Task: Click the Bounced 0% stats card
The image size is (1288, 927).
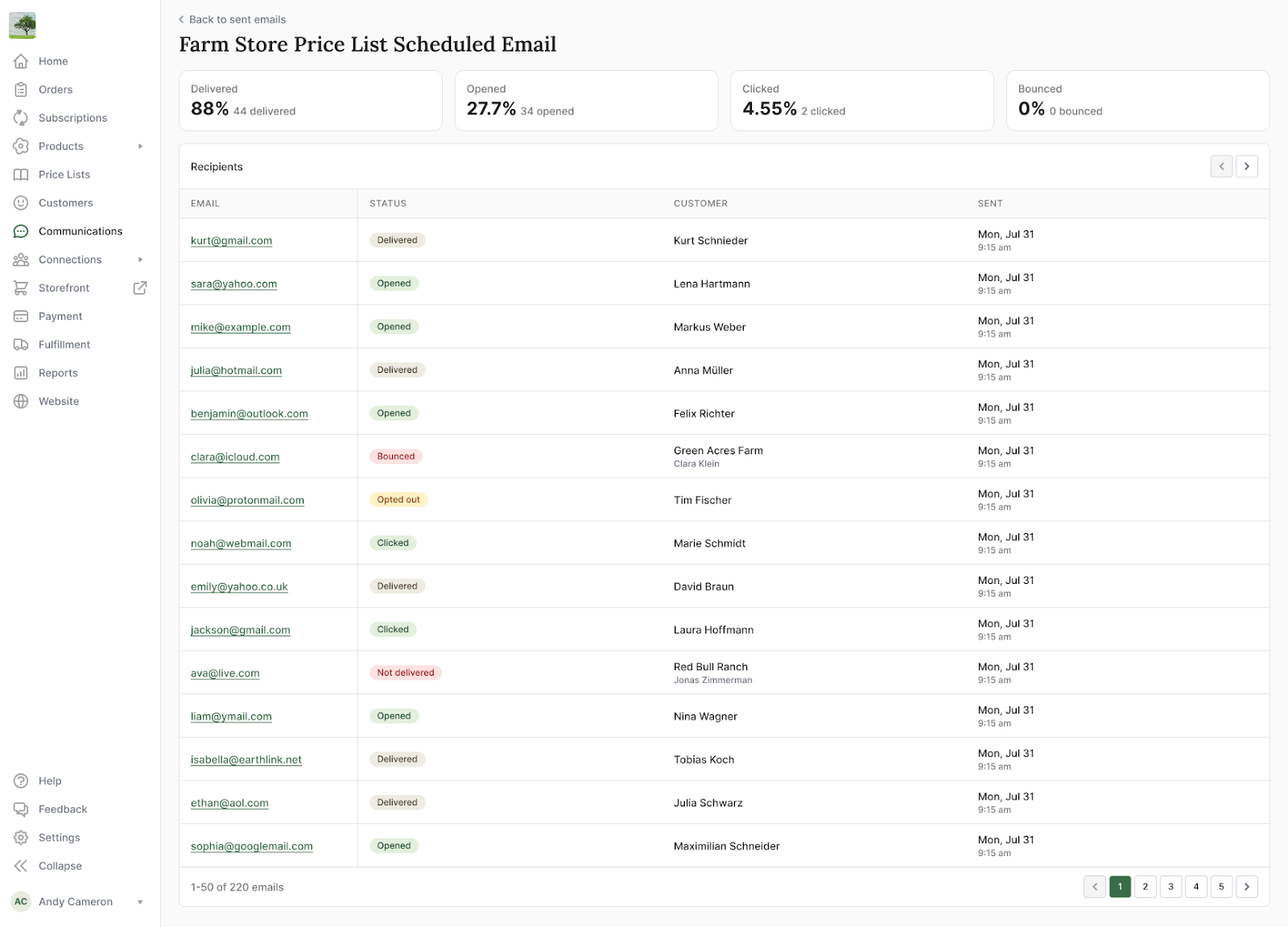Action: click(x=1137, y=101)
